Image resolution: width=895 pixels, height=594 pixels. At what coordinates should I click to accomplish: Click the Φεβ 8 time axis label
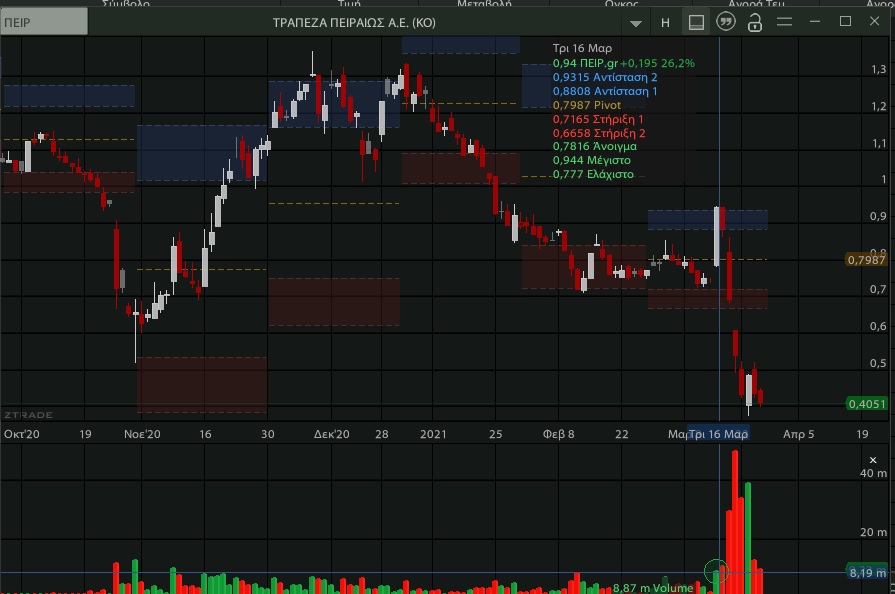[x=558, y=434]
